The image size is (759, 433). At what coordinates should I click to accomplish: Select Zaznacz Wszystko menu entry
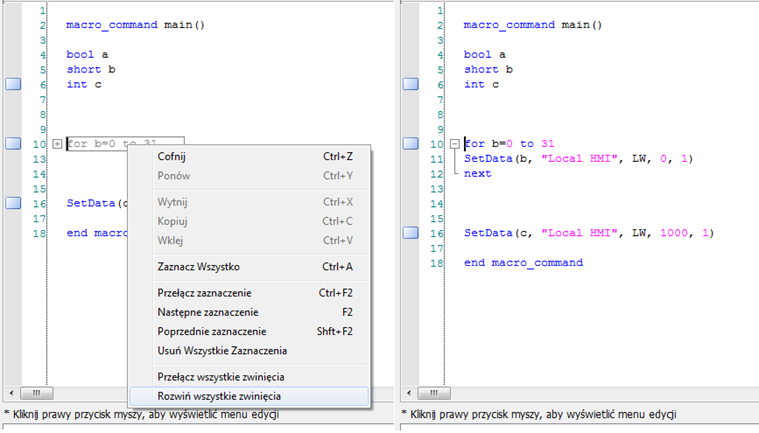tap(249, 267)
